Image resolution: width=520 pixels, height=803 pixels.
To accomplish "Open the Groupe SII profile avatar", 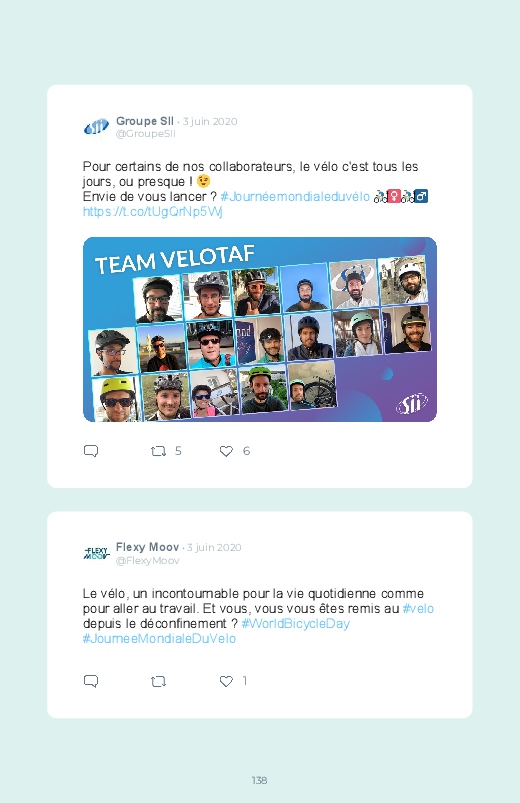I will coord(96,126).
